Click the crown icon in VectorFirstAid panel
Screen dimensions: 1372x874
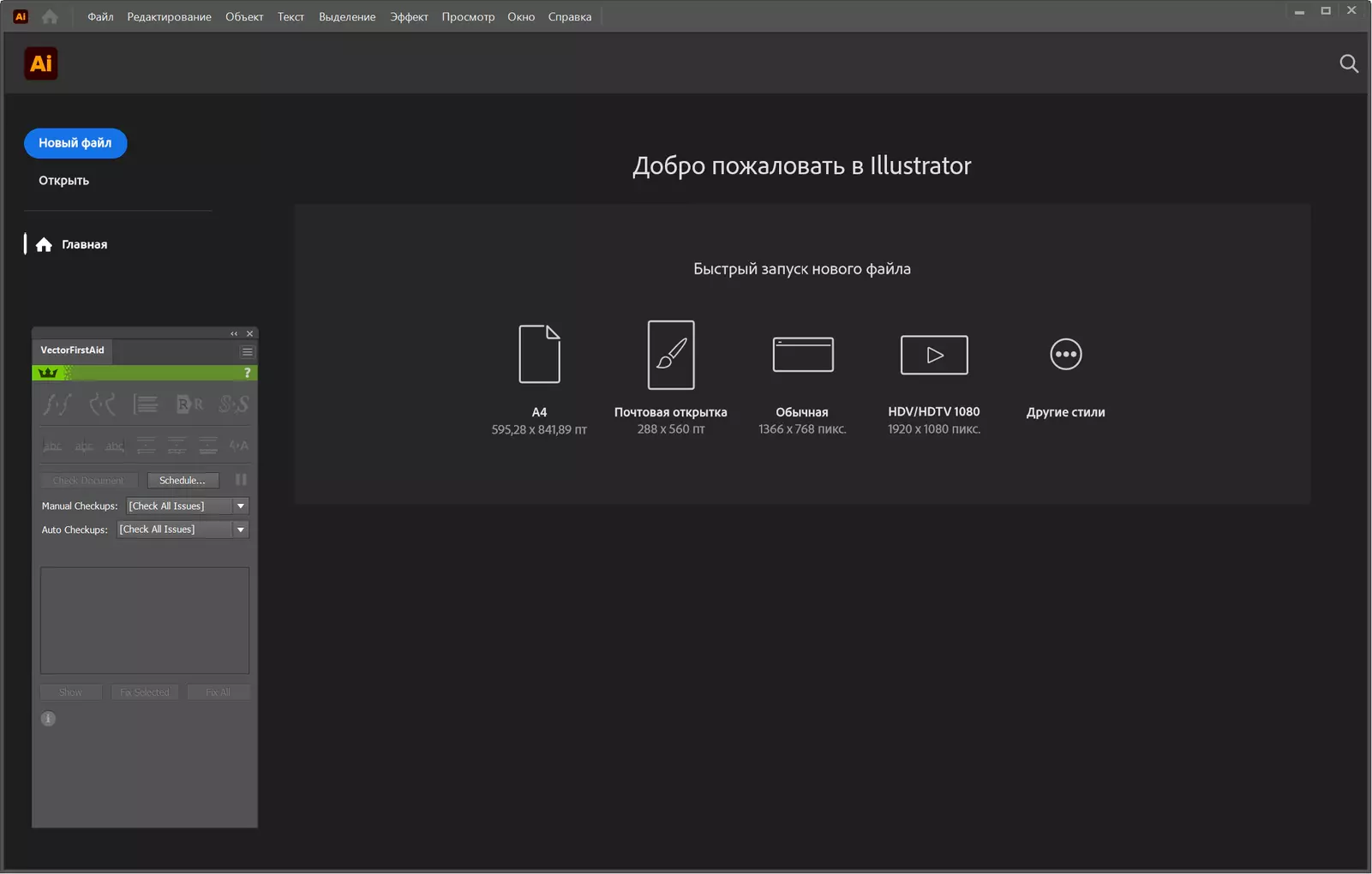(48, 373)
